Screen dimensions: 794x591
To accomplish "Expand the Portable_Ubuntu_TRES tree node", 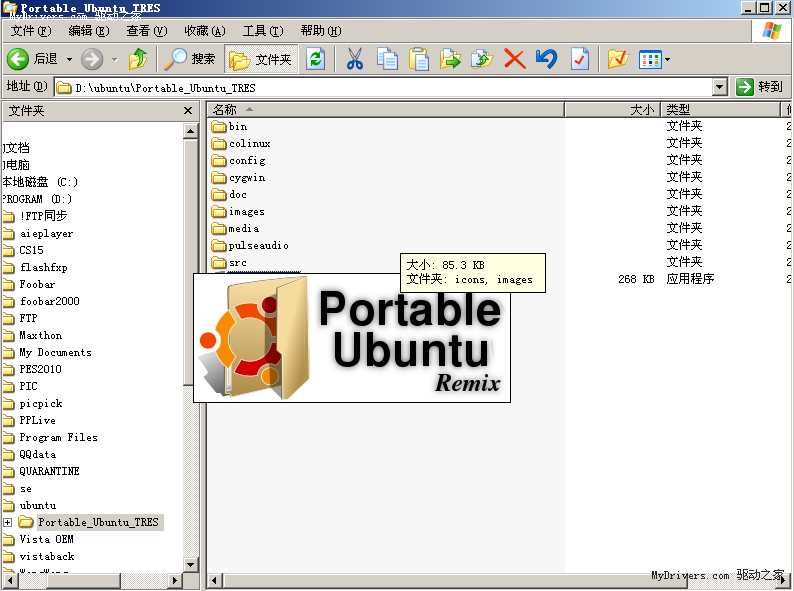I will tap(8, 522).
